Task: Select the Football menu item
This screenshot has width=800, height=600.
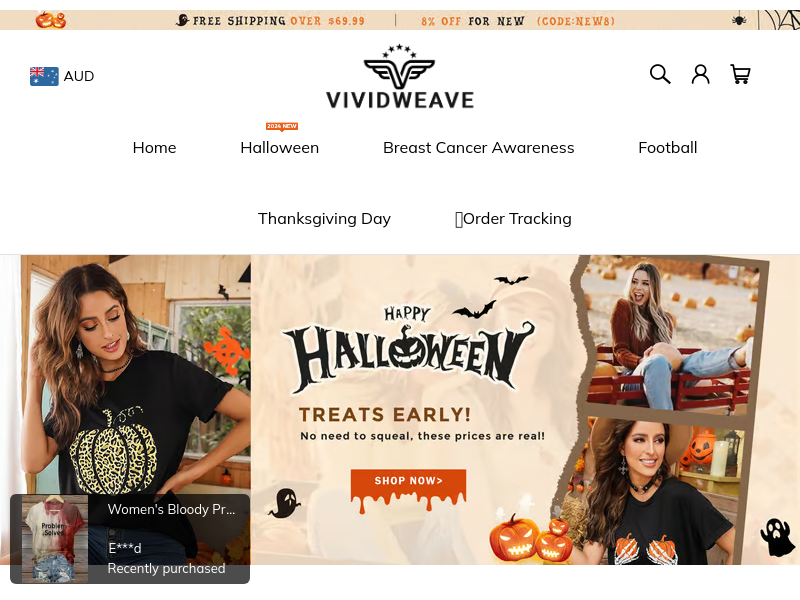Action: pos(667,148)
